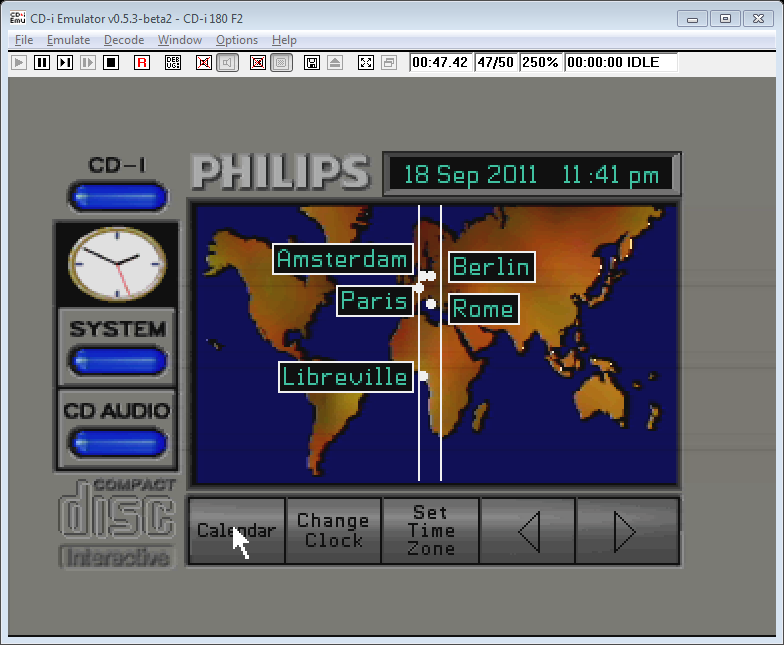The image size is (784, 645).
Task: Select the Berlin city label
Action: tap(492, 267)
